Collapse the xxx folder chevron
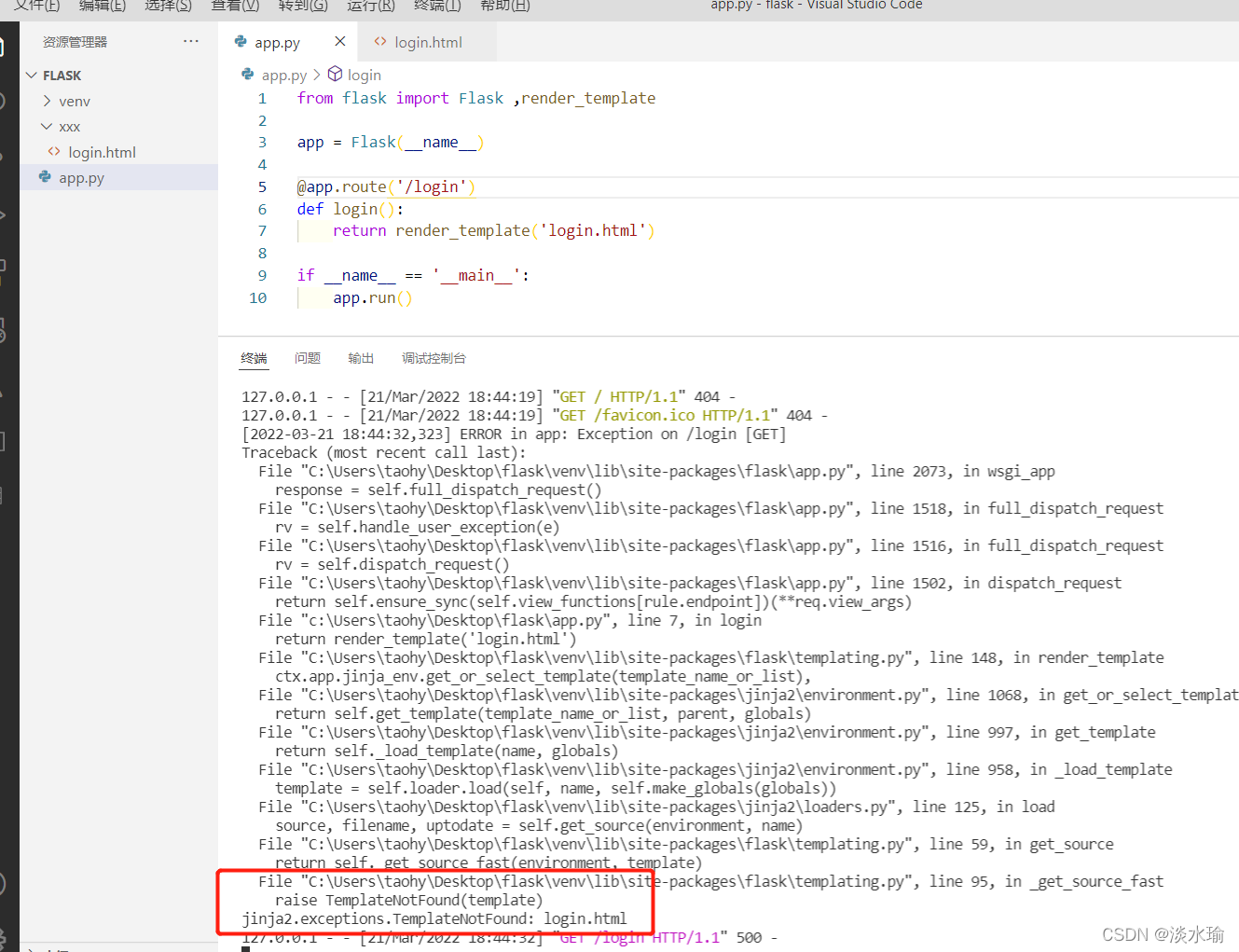 click(47, 126)
